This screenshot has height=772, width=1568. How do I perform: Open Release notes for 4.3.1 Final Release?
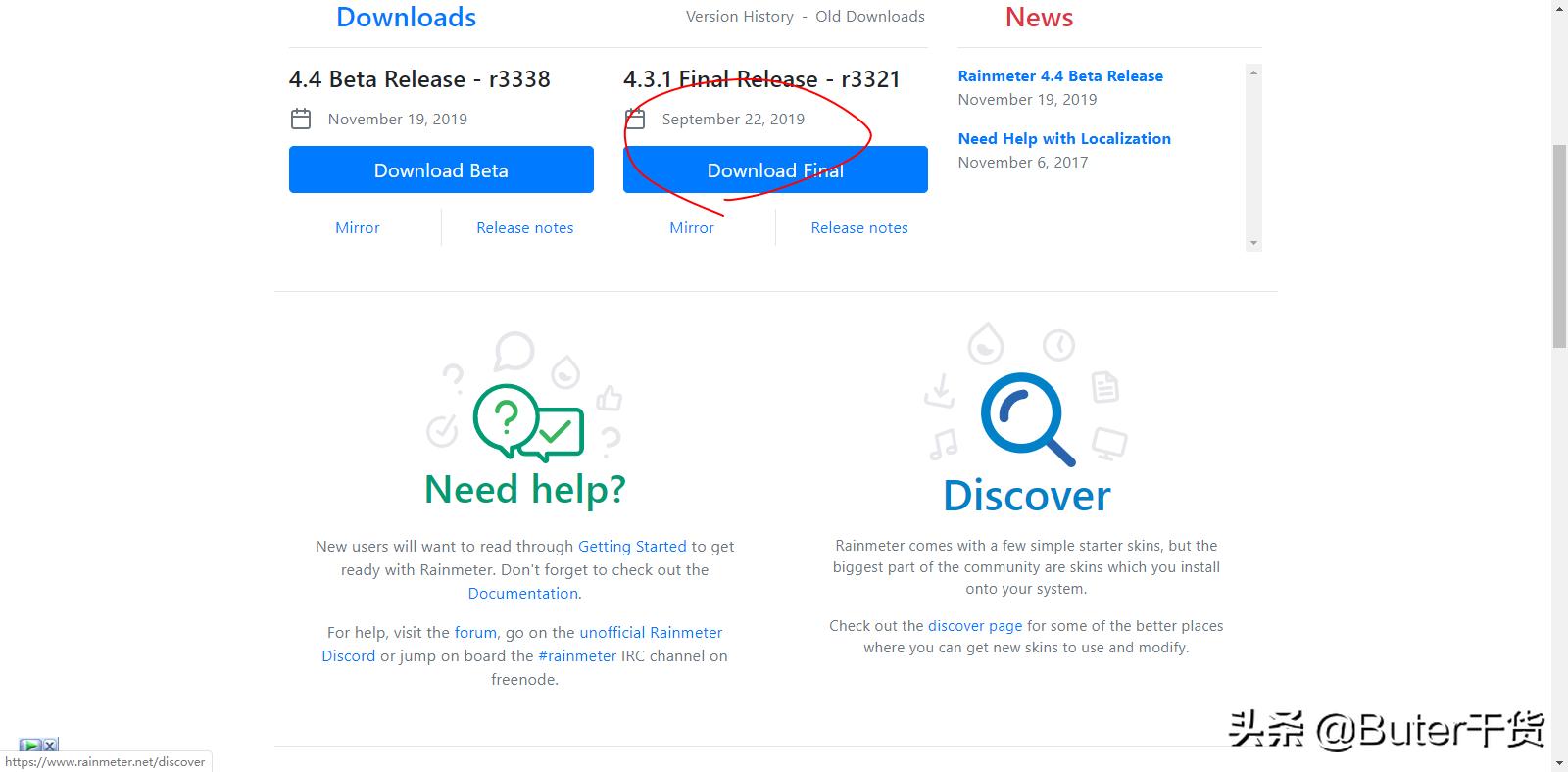859,227
